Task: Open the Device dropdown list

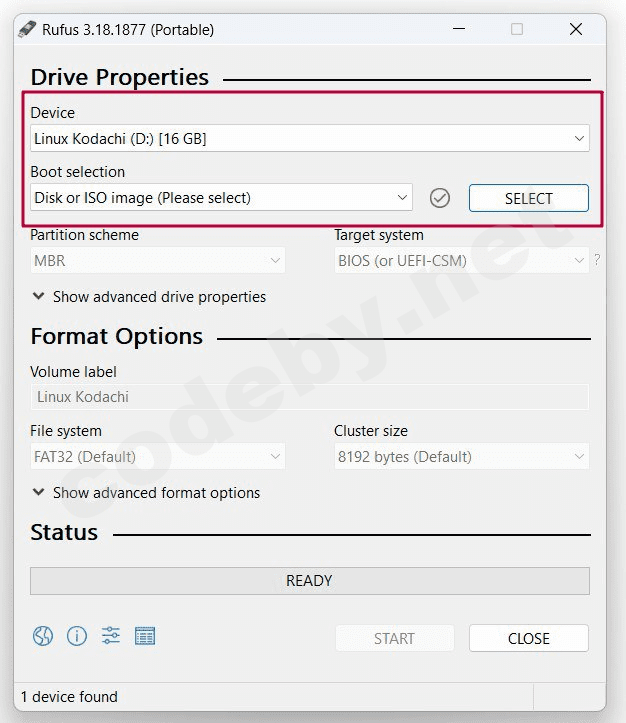Action: coord(310,138)
